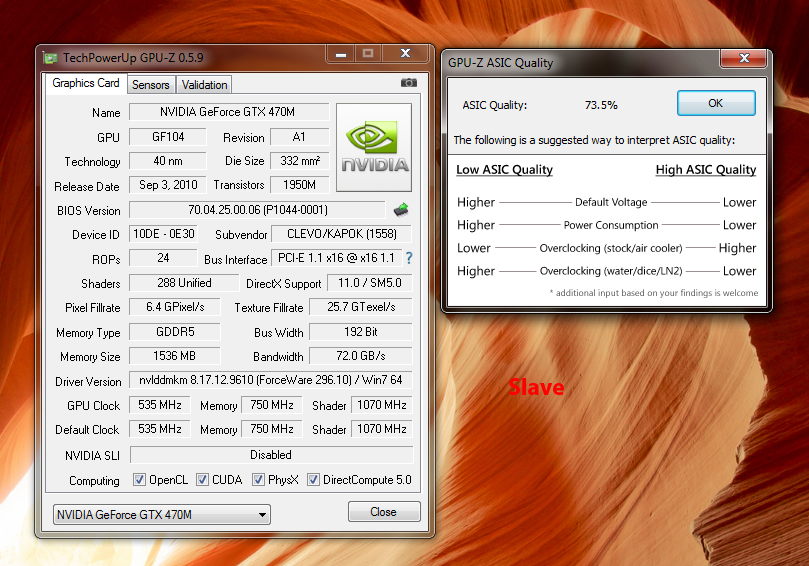The image size is (809, 566).
Task: Click Overclocking (stock/air cooler) label
Action: coord(611,248)
